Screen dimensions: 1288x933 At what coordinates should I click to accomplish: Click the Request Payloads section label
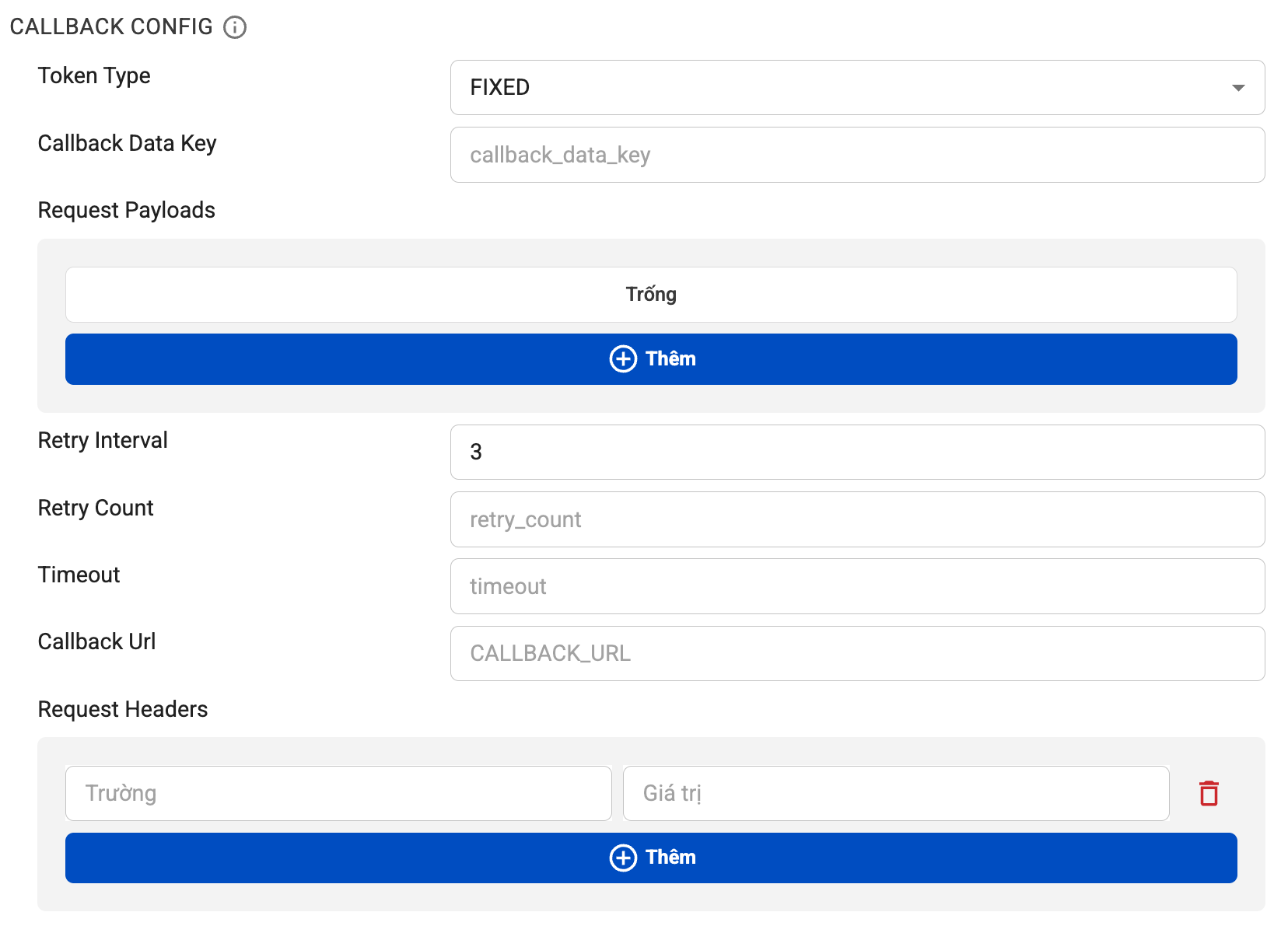click(x=126, y=210)
